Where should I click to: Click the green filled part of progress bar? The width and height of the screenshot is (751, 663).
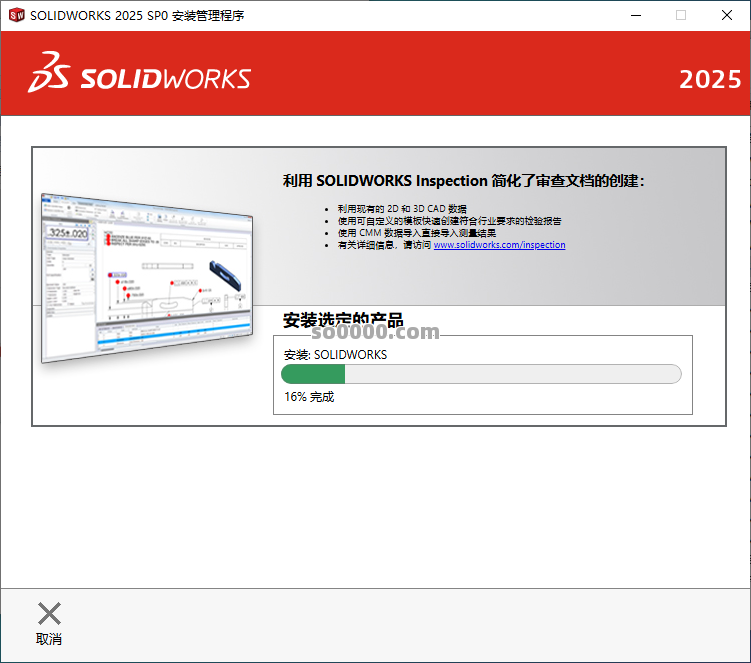tap(313, 374)
